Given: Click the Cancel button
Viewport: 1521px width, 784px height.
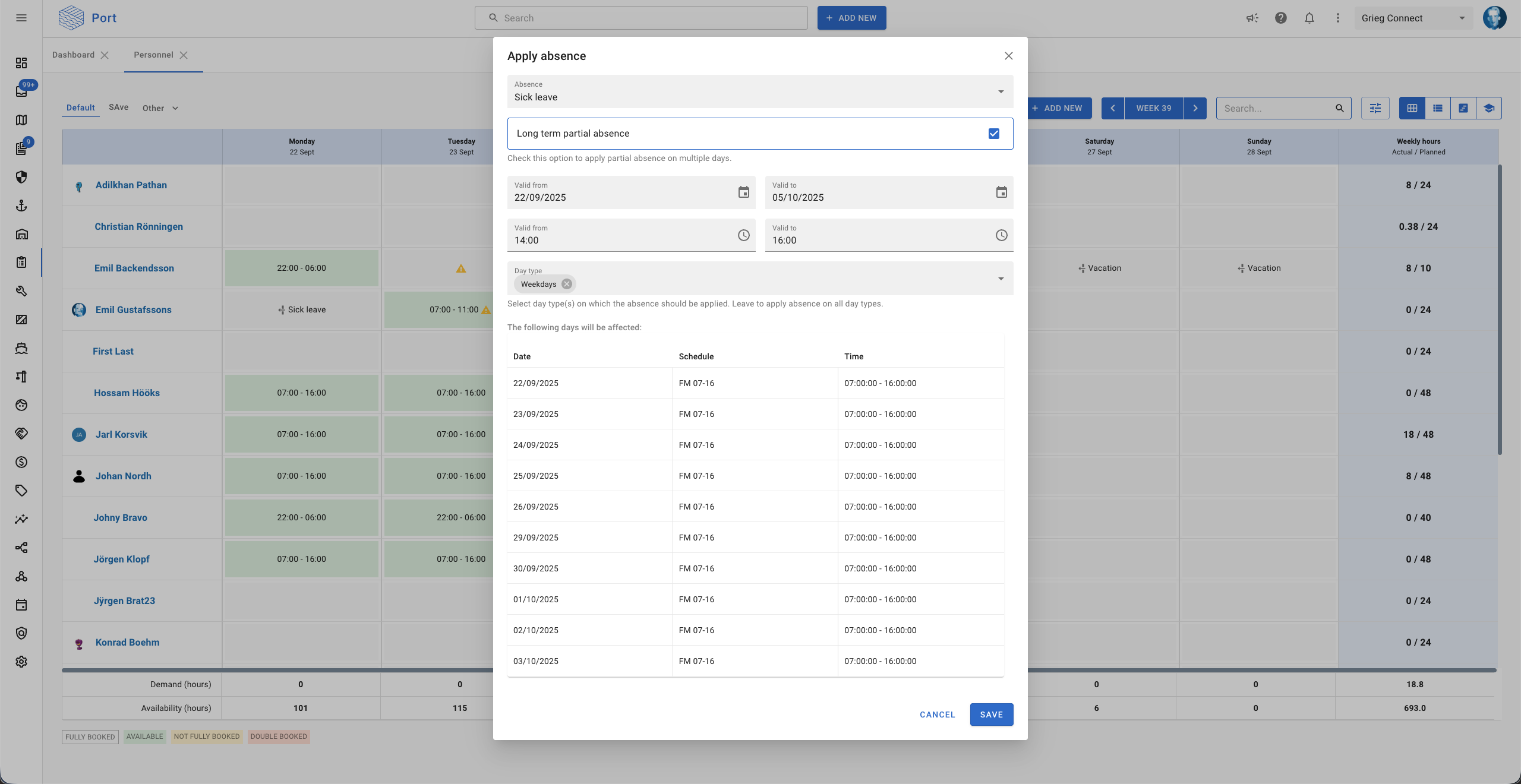Looking at the screenshot, I should pos(937,715).
